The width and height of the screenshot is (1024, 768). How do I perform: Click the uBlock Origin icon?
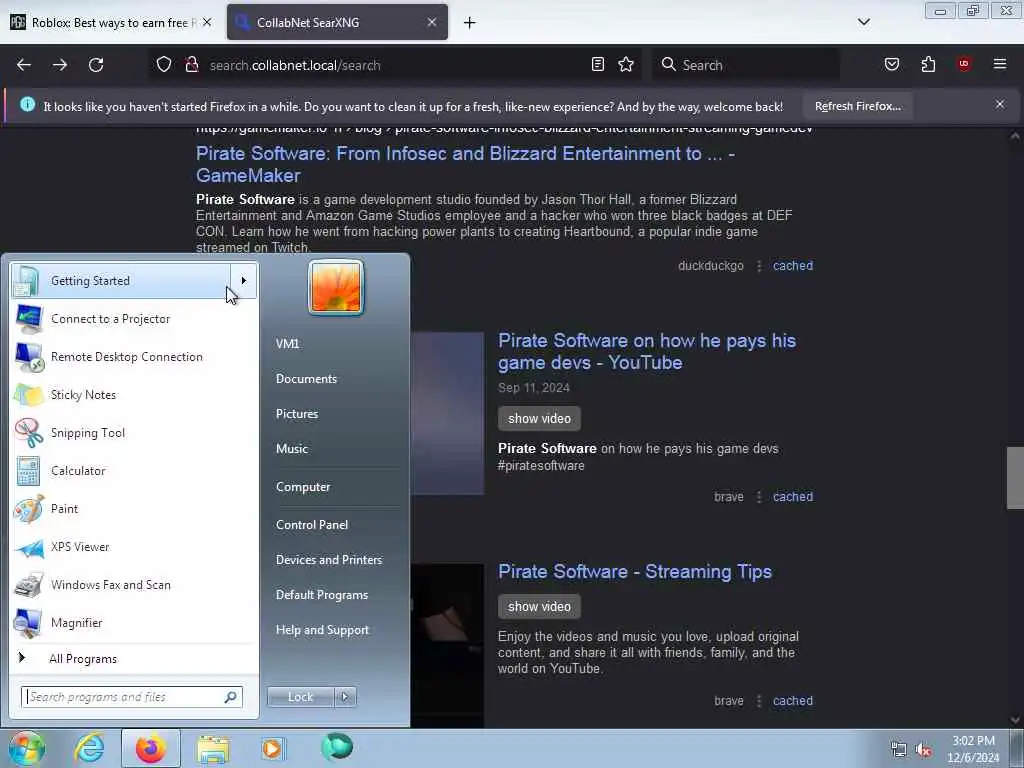[964, 64]
